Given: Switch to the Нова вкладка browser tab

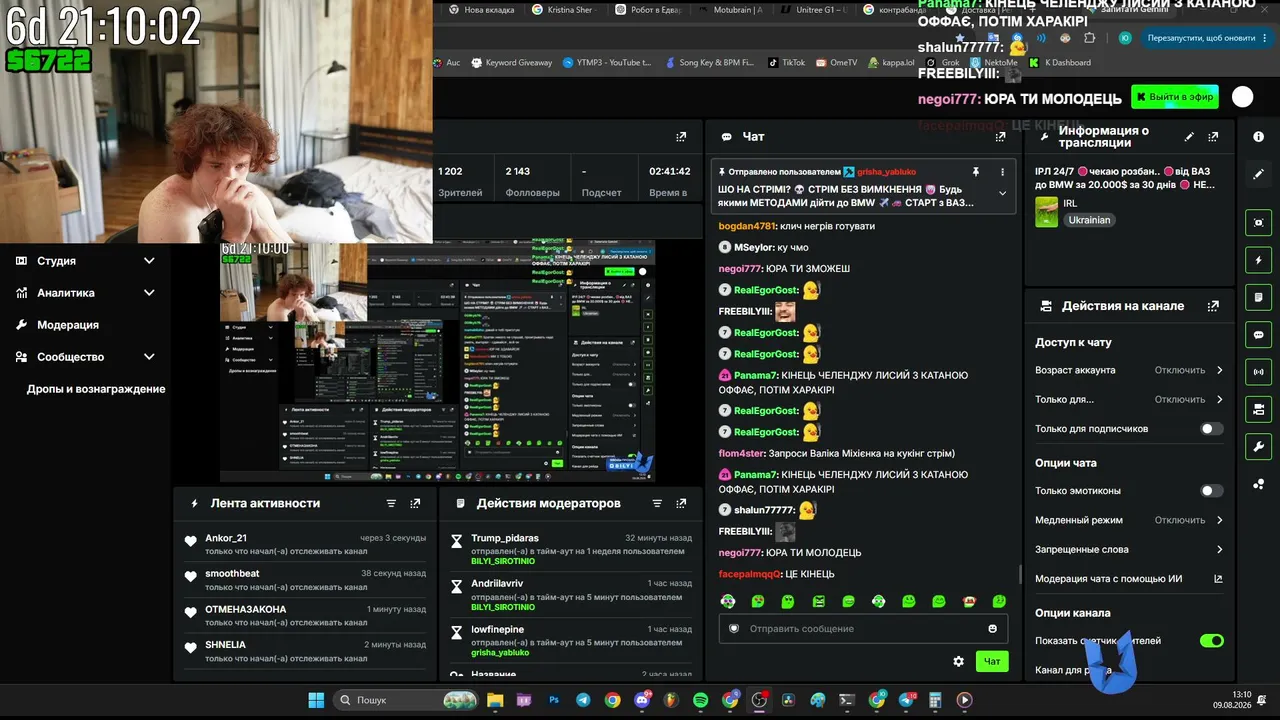Looking at the screenshot, I should click(x=482, y=10).
